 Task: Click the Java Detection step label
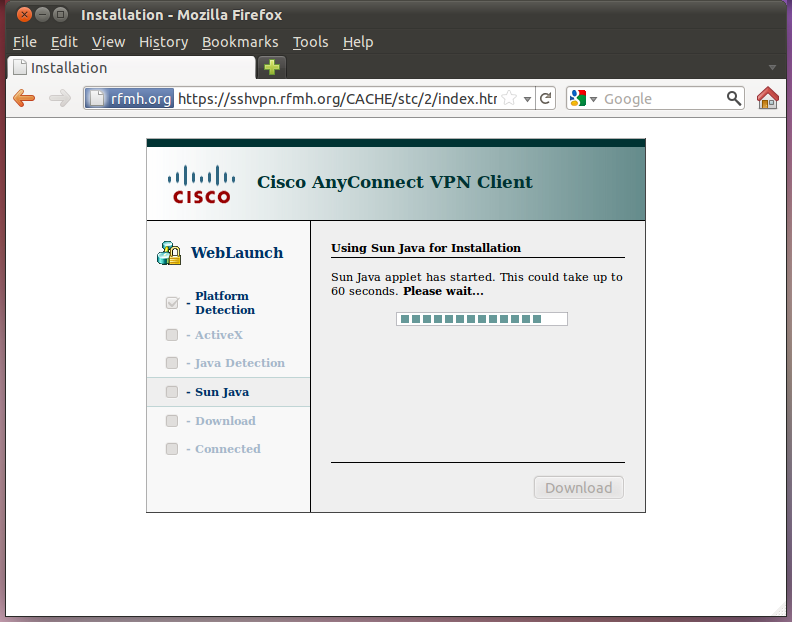coord(240,363)
